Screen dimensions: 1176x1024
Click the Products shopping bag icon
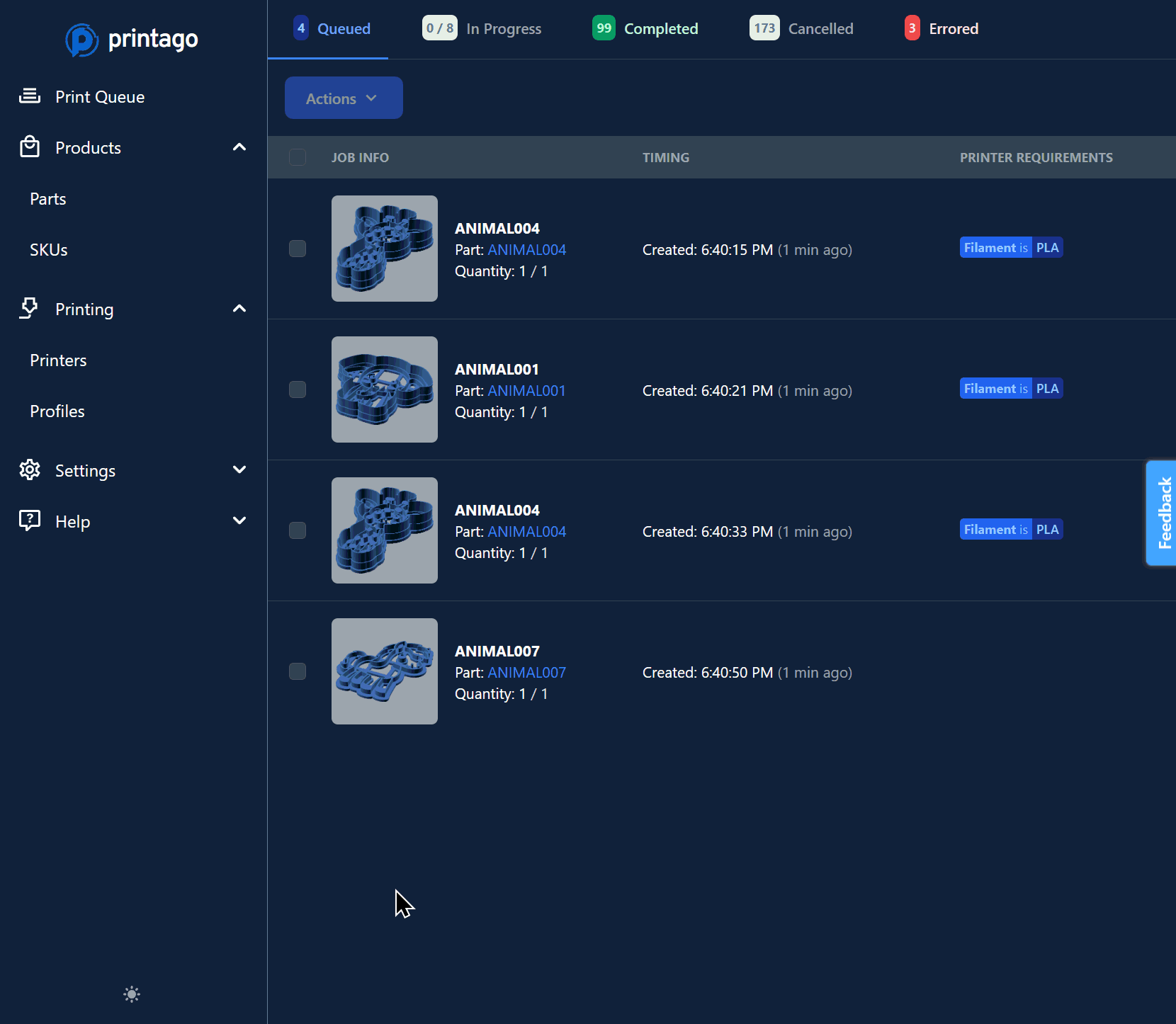[x=30, y=147]
